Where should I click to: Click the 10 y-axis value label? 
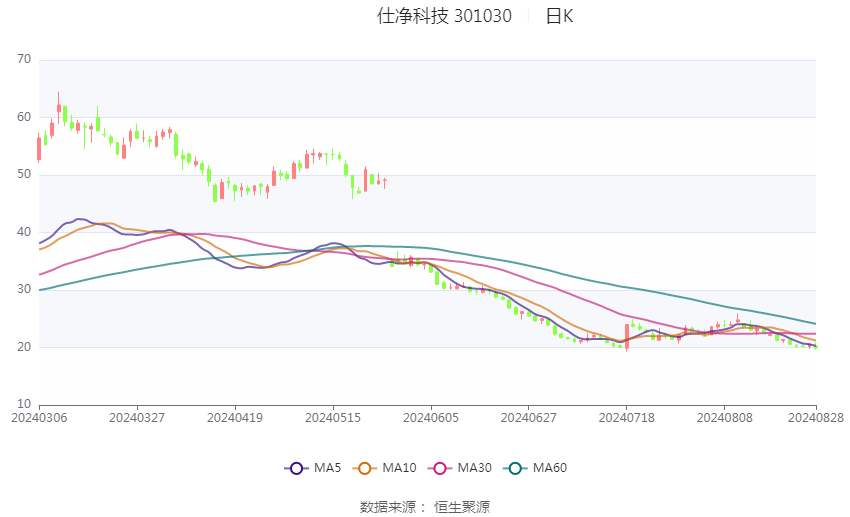coord(24,404)
